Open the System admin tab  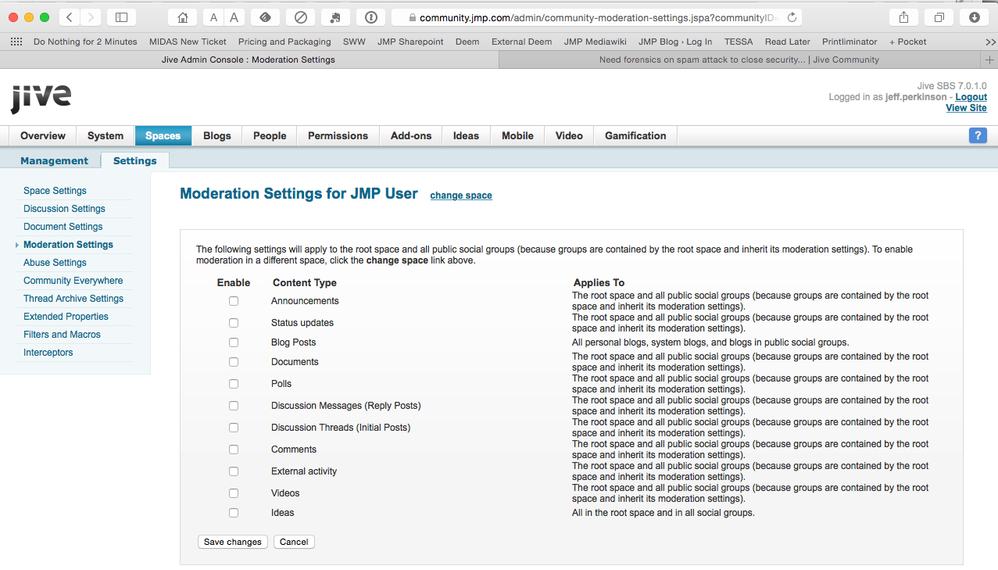click(105, 136)
